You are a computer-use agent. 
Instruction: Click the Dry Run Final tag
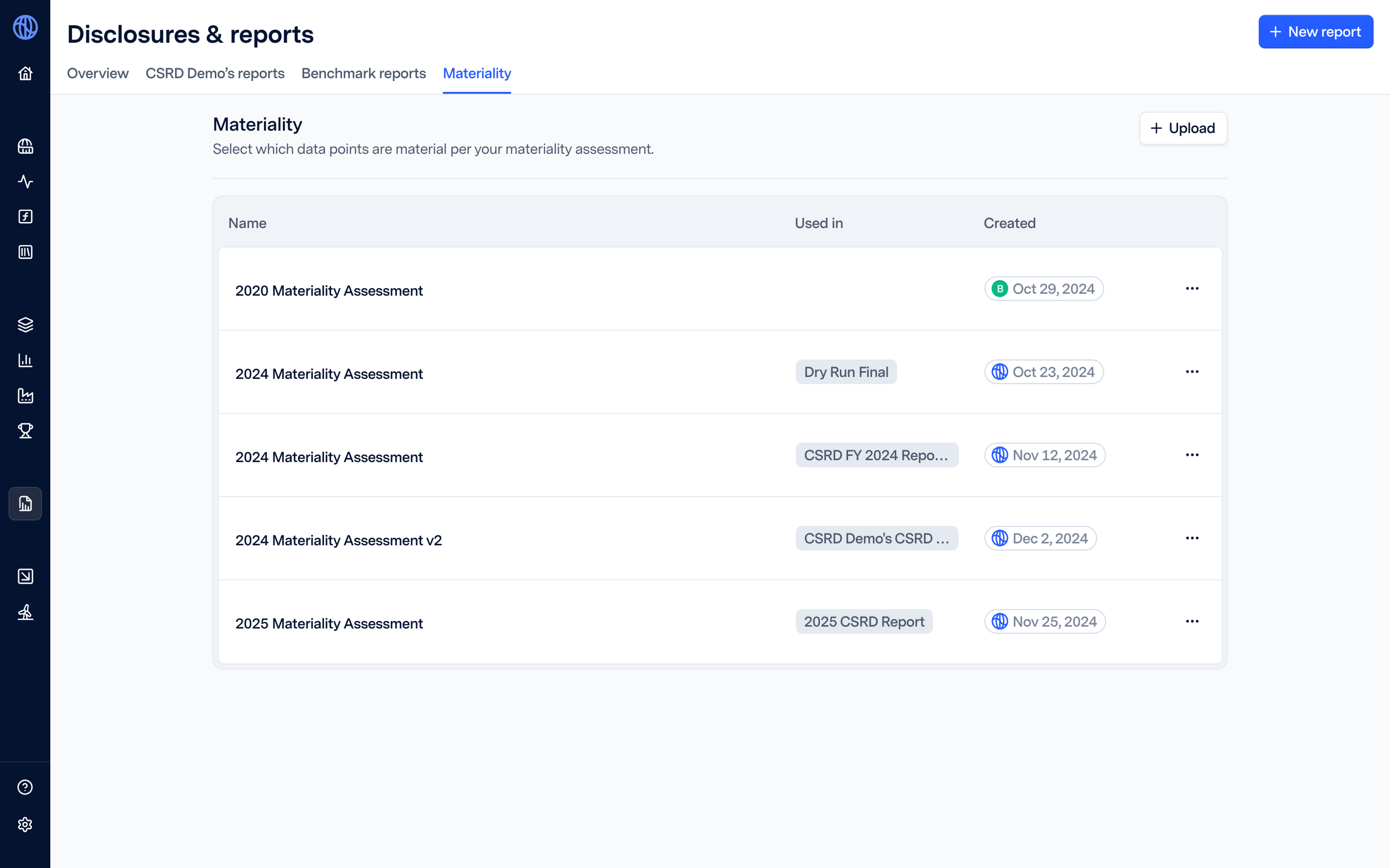pyautogui.click(x=845, y=372)
